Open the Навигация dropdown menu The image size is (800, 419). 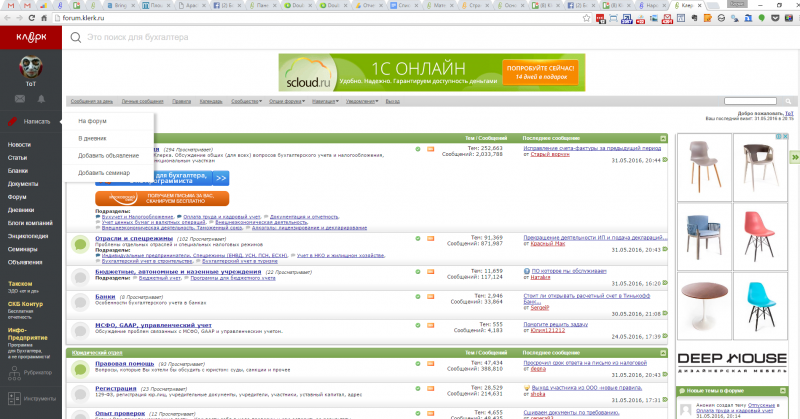point(325,102)
